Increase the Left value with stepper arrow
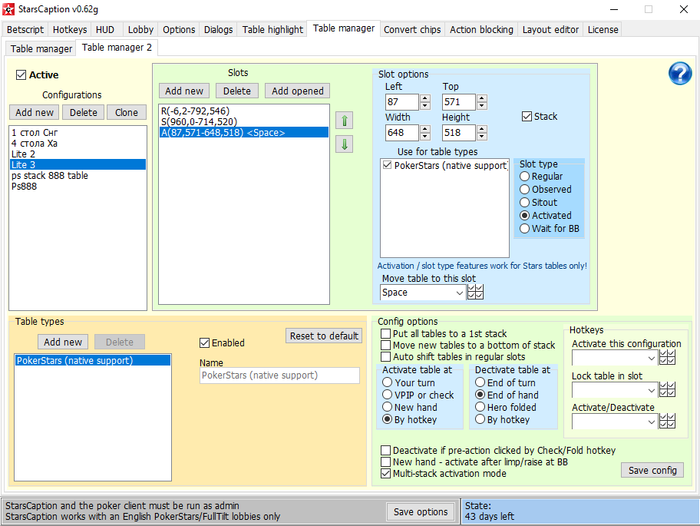This screenshot has width=700, height=526. pyautogui.click(x=424, y=98)
